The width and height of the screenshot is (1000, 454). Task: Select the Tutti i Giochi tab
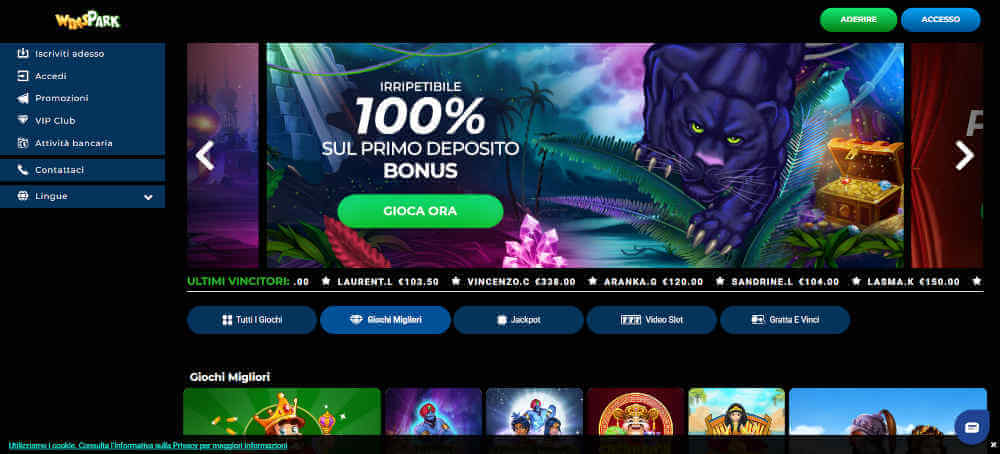click(x=252, y=320)
